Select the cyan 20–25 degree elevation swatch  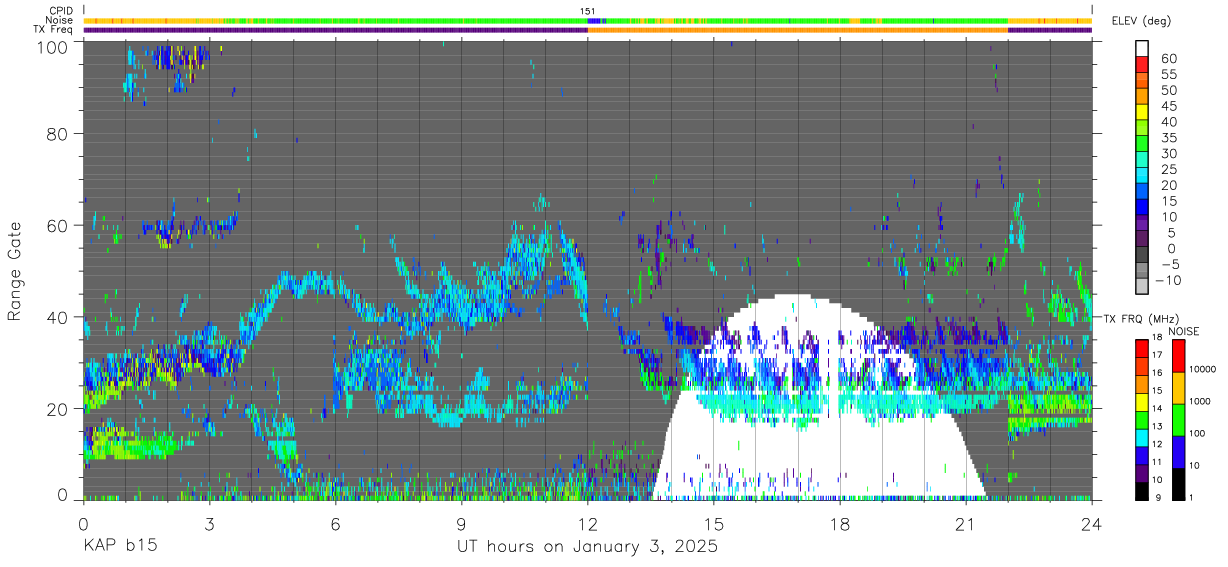pyautogui.click(x=1143, y=177)
